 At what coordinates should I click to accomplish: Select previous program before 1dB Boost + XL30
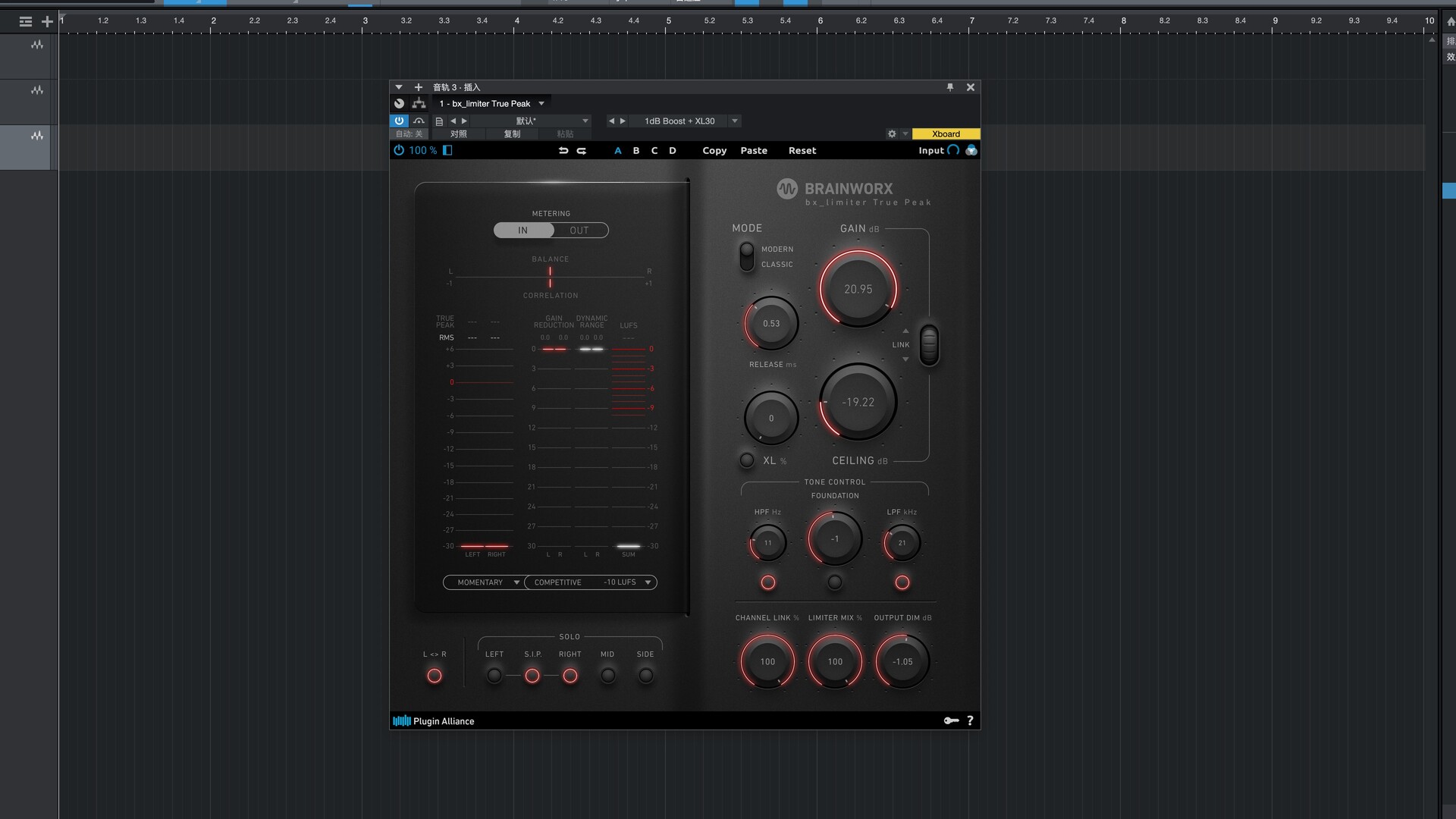611,121
